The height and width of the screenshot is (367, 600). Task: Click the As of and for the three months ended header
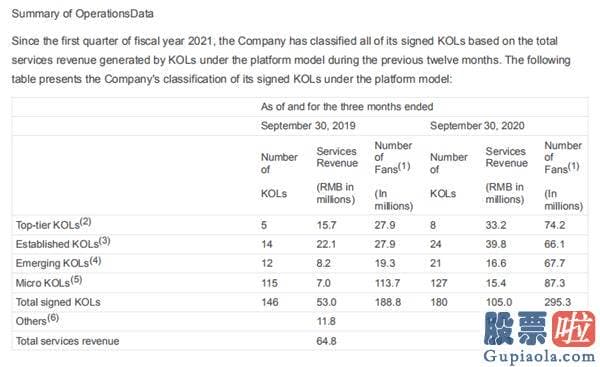[347, 107]
